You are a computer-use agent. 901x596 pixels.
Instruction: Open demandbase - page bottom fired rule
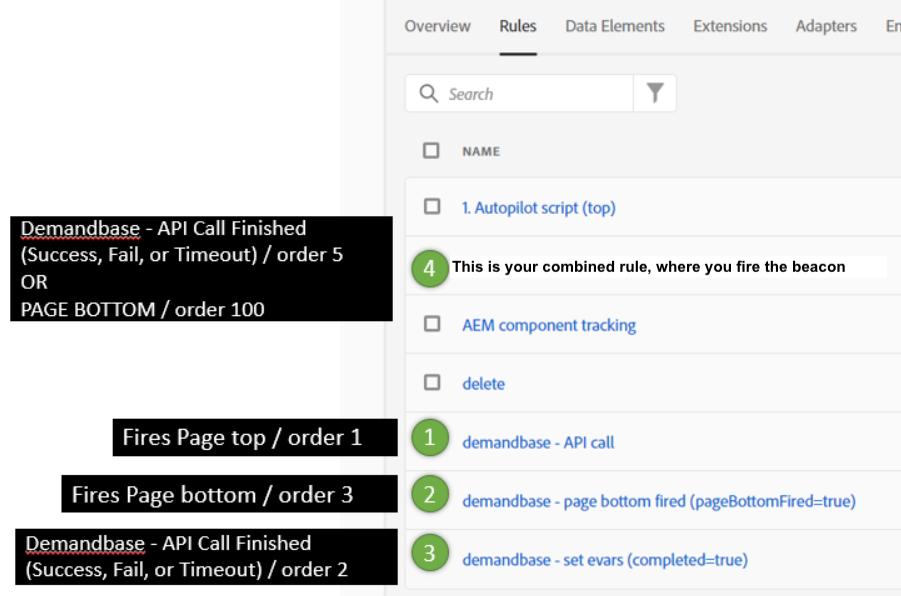[x=659, y=501]
